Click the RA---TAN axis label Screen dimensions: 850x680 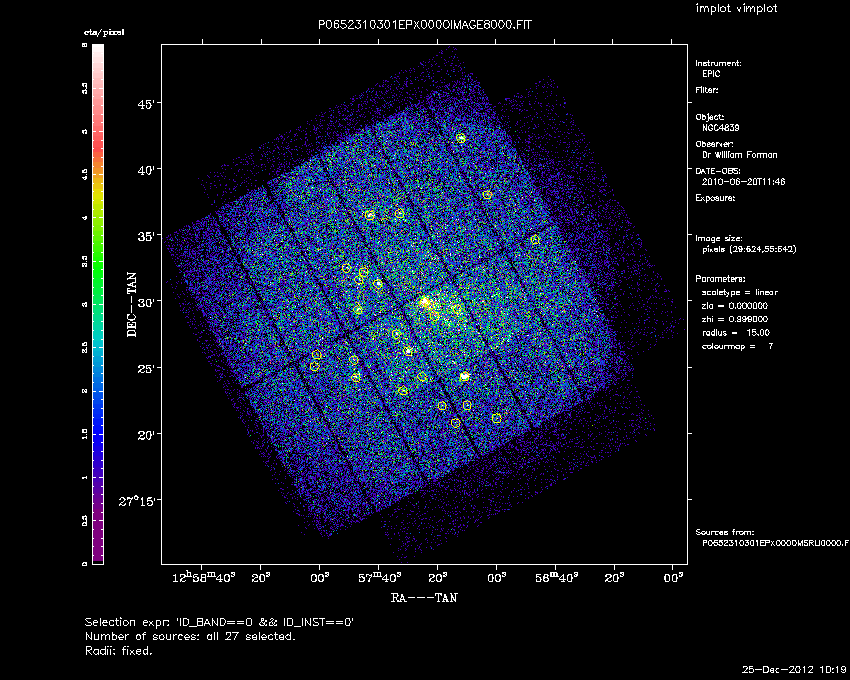click(x=424, y=598)
